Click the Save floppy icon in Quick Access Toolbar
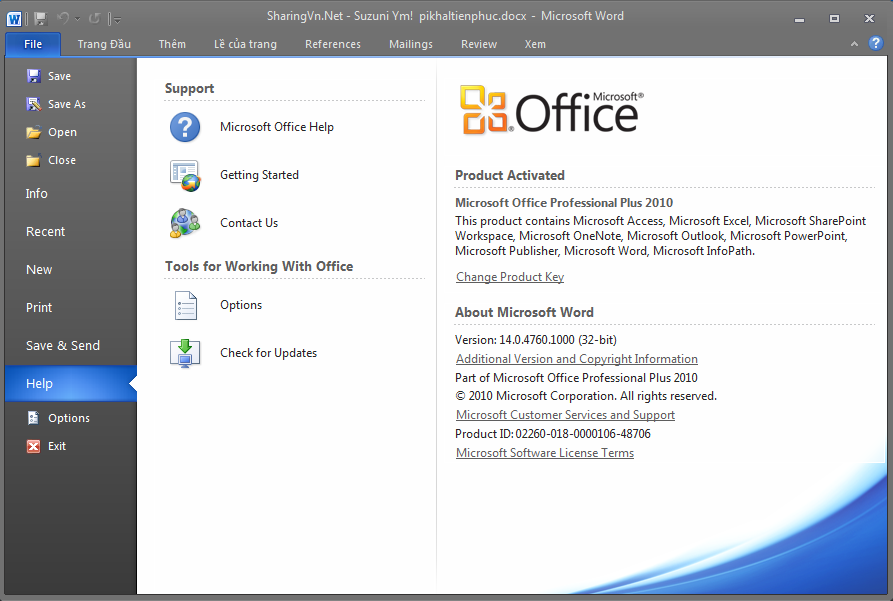 click(x=40, y=19)
